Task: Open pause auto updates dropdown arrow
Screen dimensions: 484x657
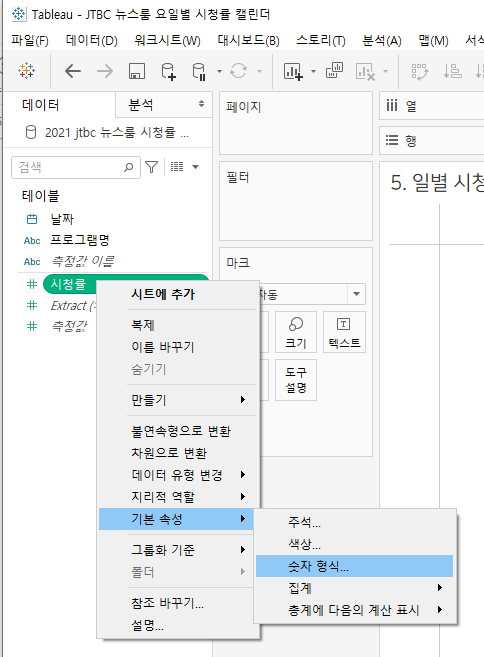Action: tap(219, 71)
